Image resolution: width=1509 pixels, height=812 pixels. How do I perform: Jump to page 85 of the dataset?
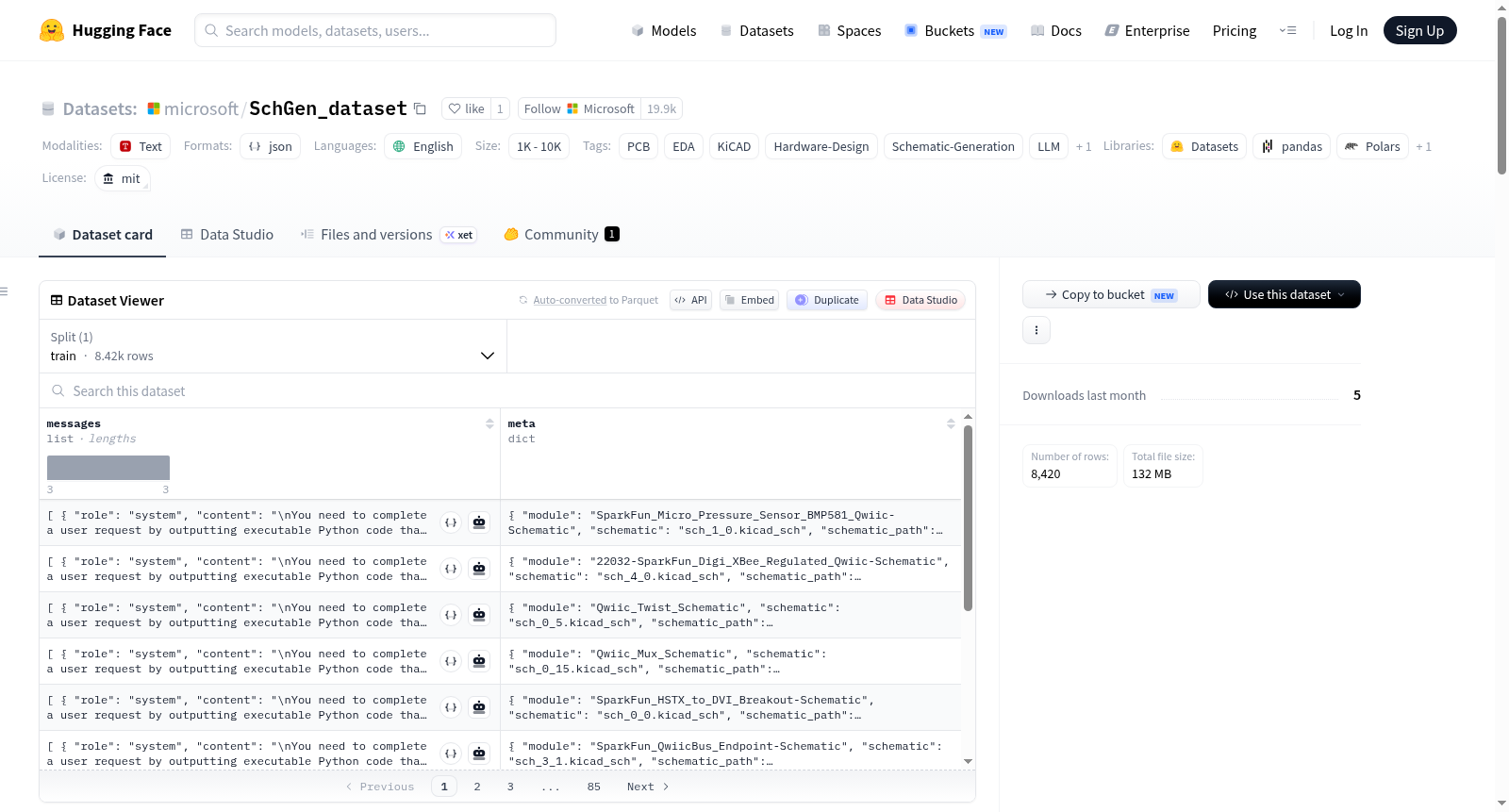pos(594,787)
